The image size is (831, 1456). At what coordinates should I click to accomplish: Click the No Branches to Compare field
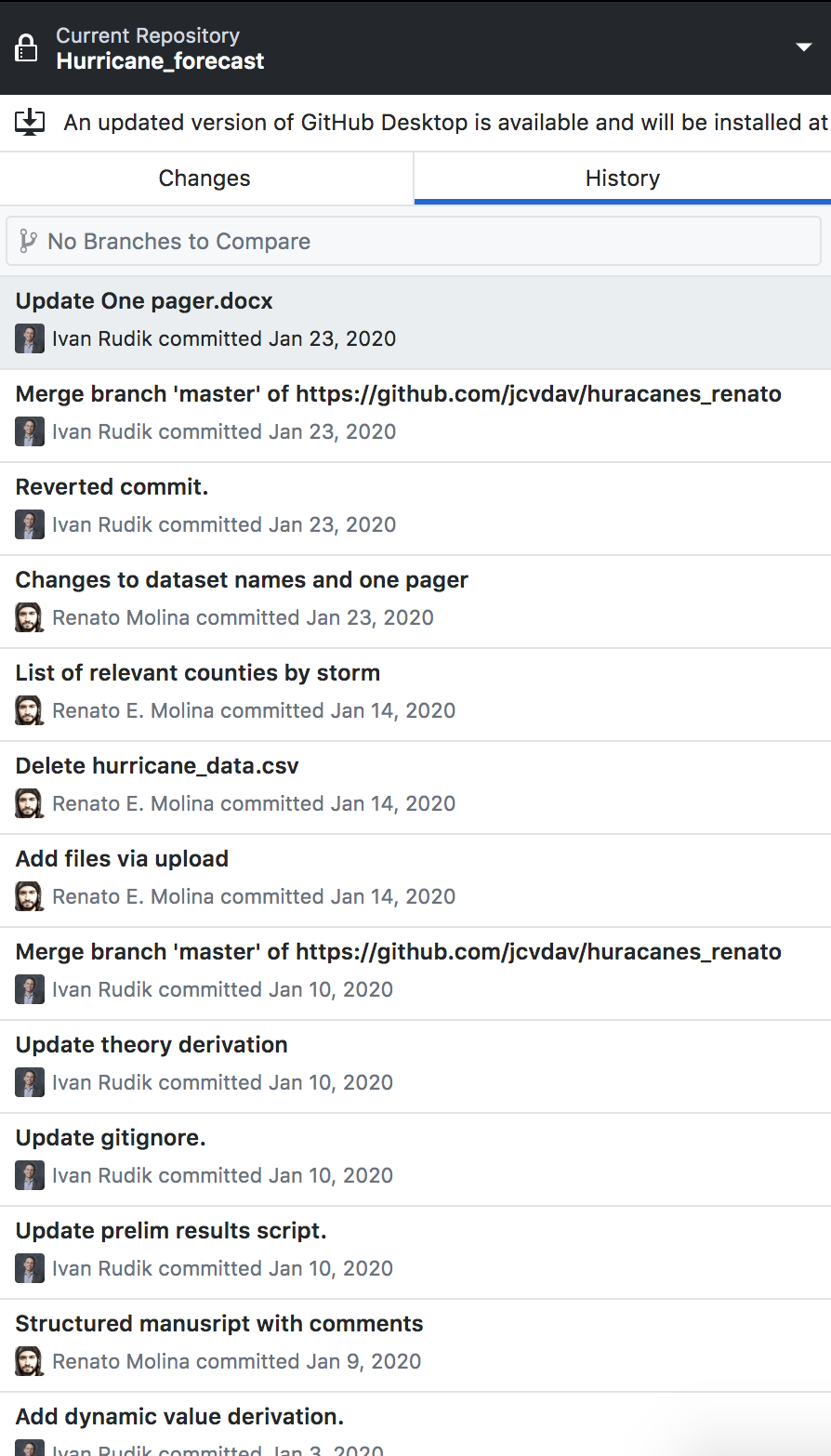pos(414,242)
